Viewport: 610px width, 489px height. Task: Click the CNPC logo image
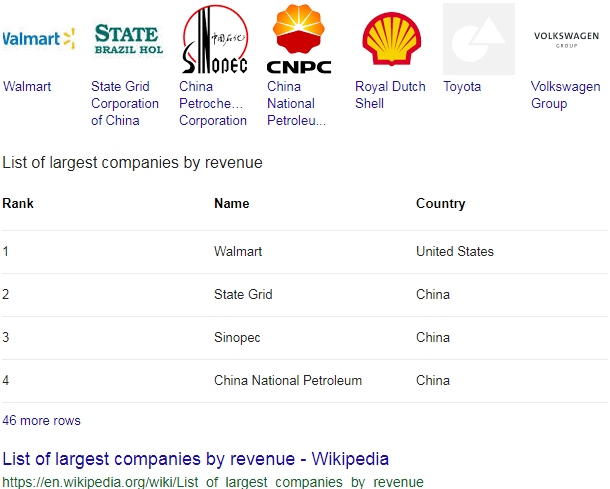click(299, 39)
